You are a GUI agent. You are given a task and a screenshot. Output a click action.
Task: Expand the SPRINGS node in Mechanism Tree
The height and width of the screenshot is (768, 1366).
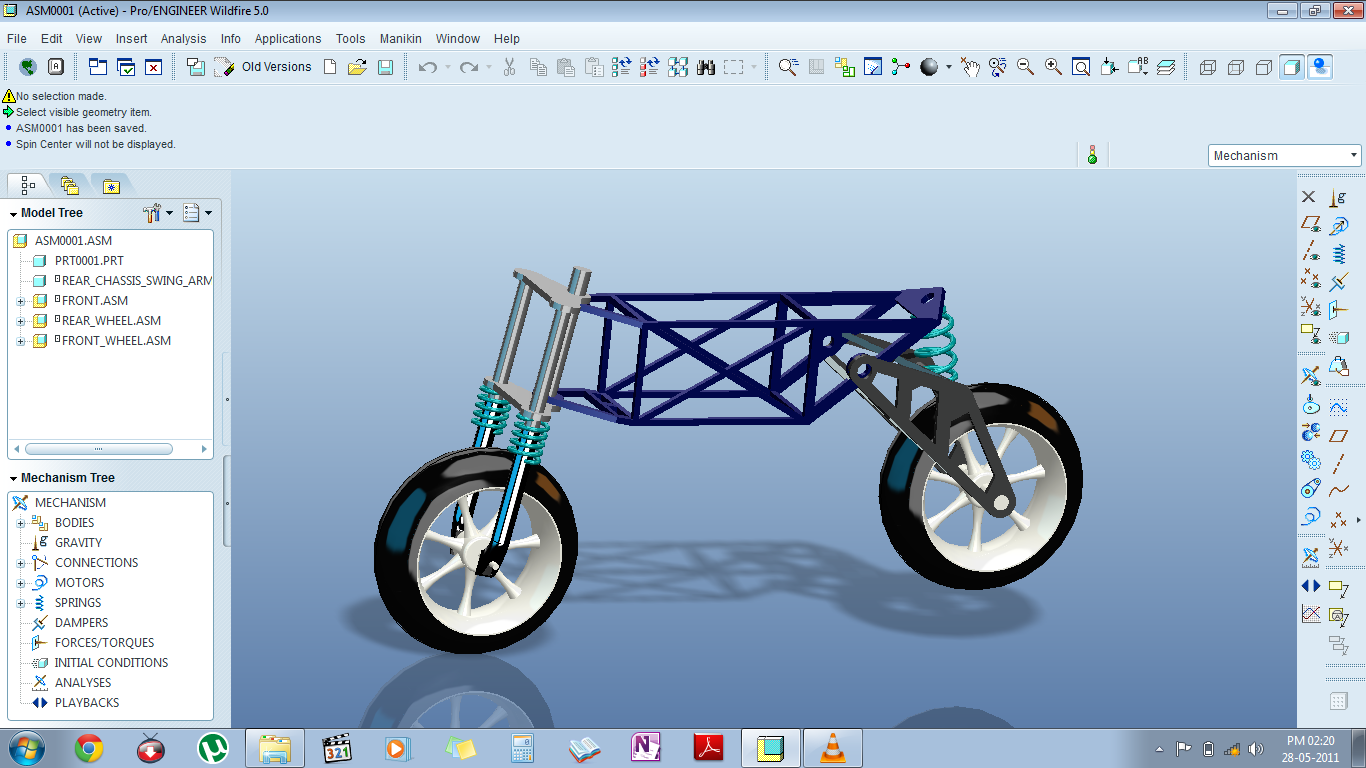tap(20, 603)
